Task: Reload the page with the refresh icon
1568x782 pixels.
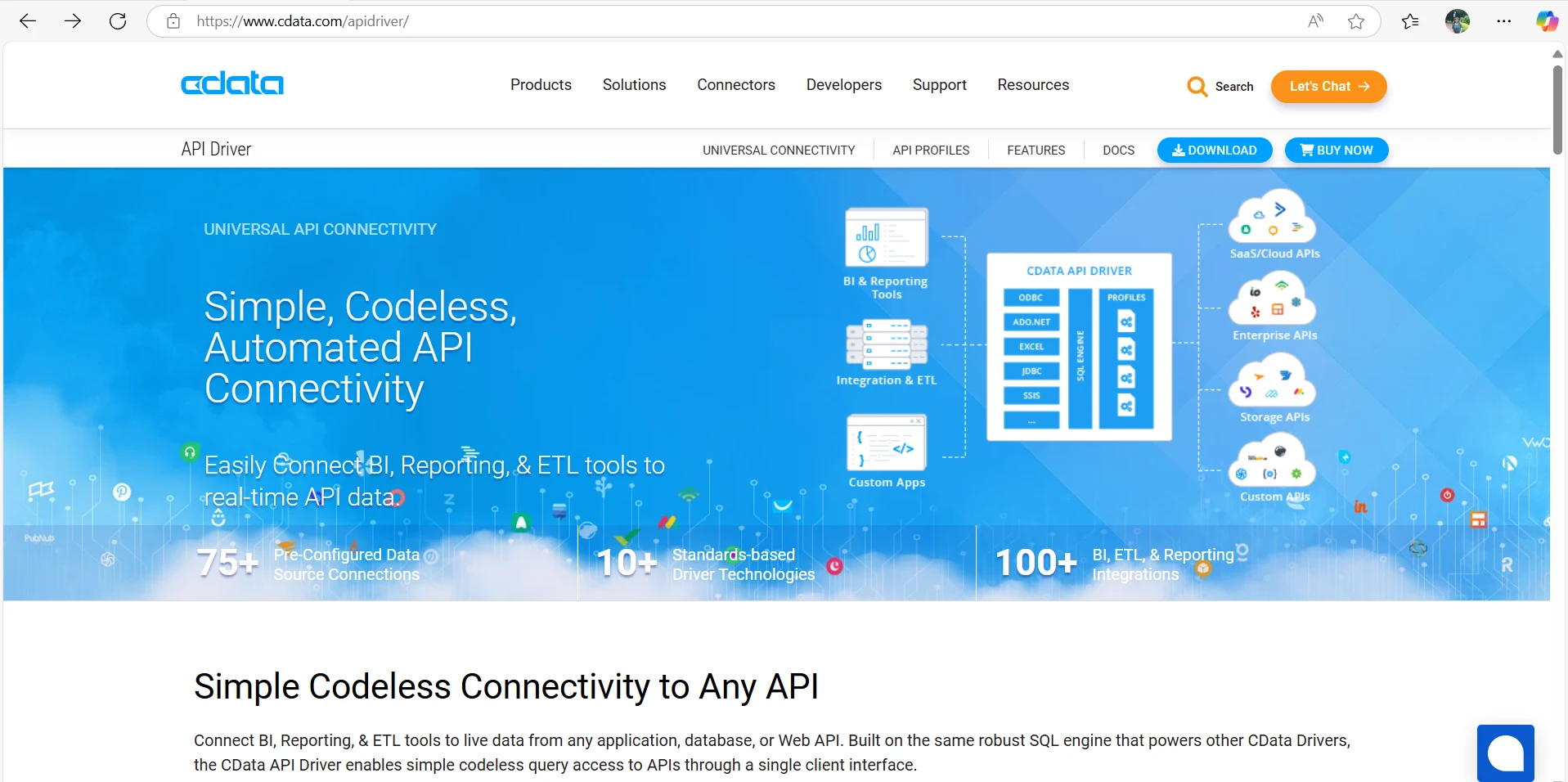Action: pyautogui.click(x=118, y=20)
